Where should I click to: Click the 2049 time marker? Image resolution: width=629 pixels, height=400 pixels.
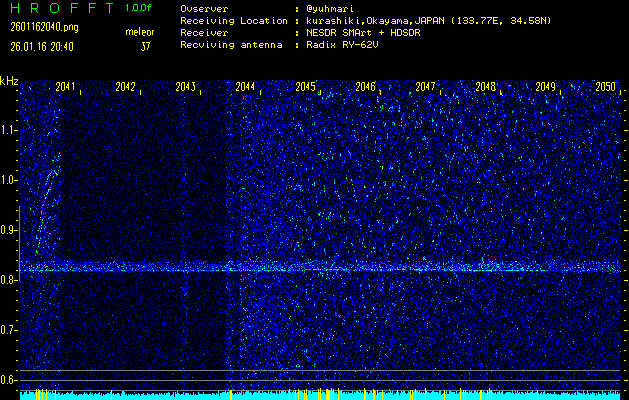(546, 87)
